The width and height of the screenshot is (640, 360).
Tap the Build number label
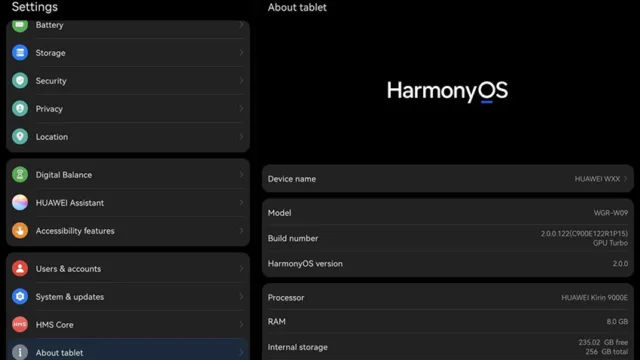[293, 238]
